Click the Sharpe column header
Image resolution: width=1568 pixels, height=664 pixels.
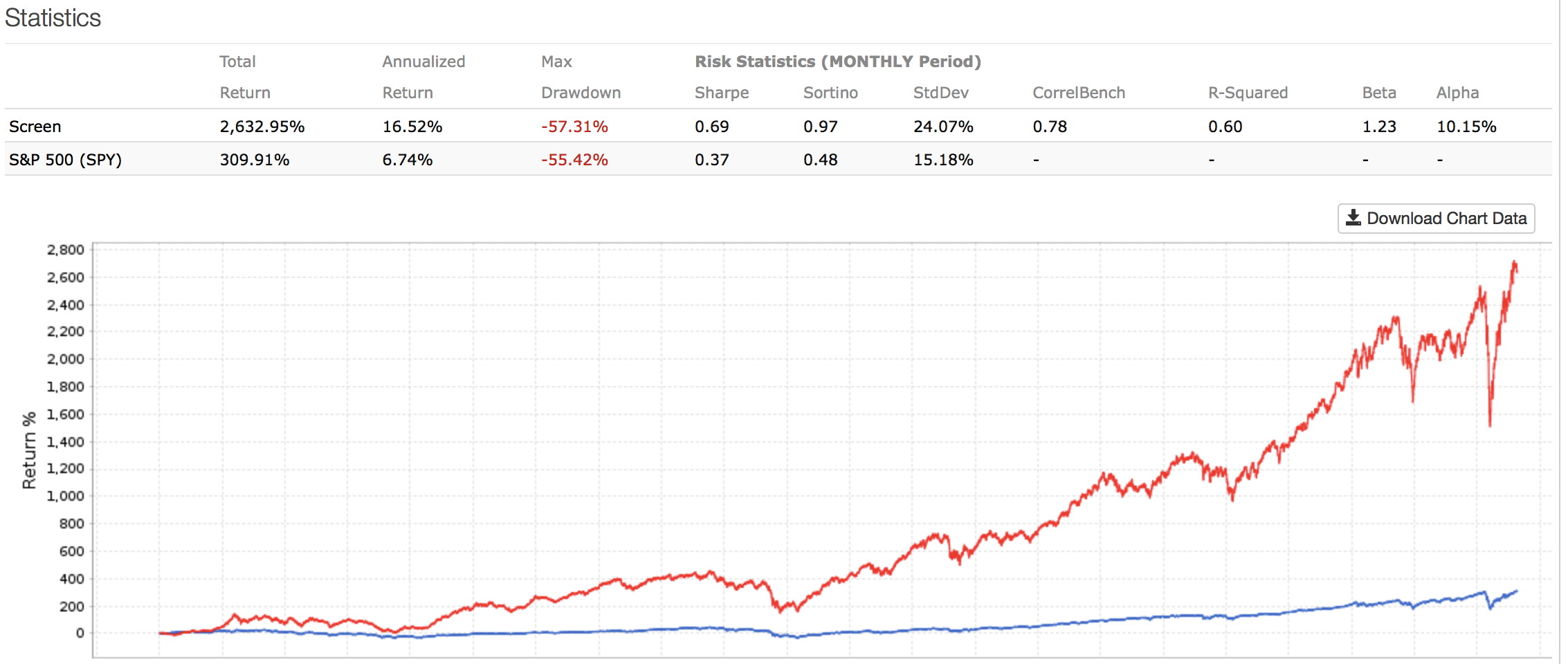[x=721, y=93]
